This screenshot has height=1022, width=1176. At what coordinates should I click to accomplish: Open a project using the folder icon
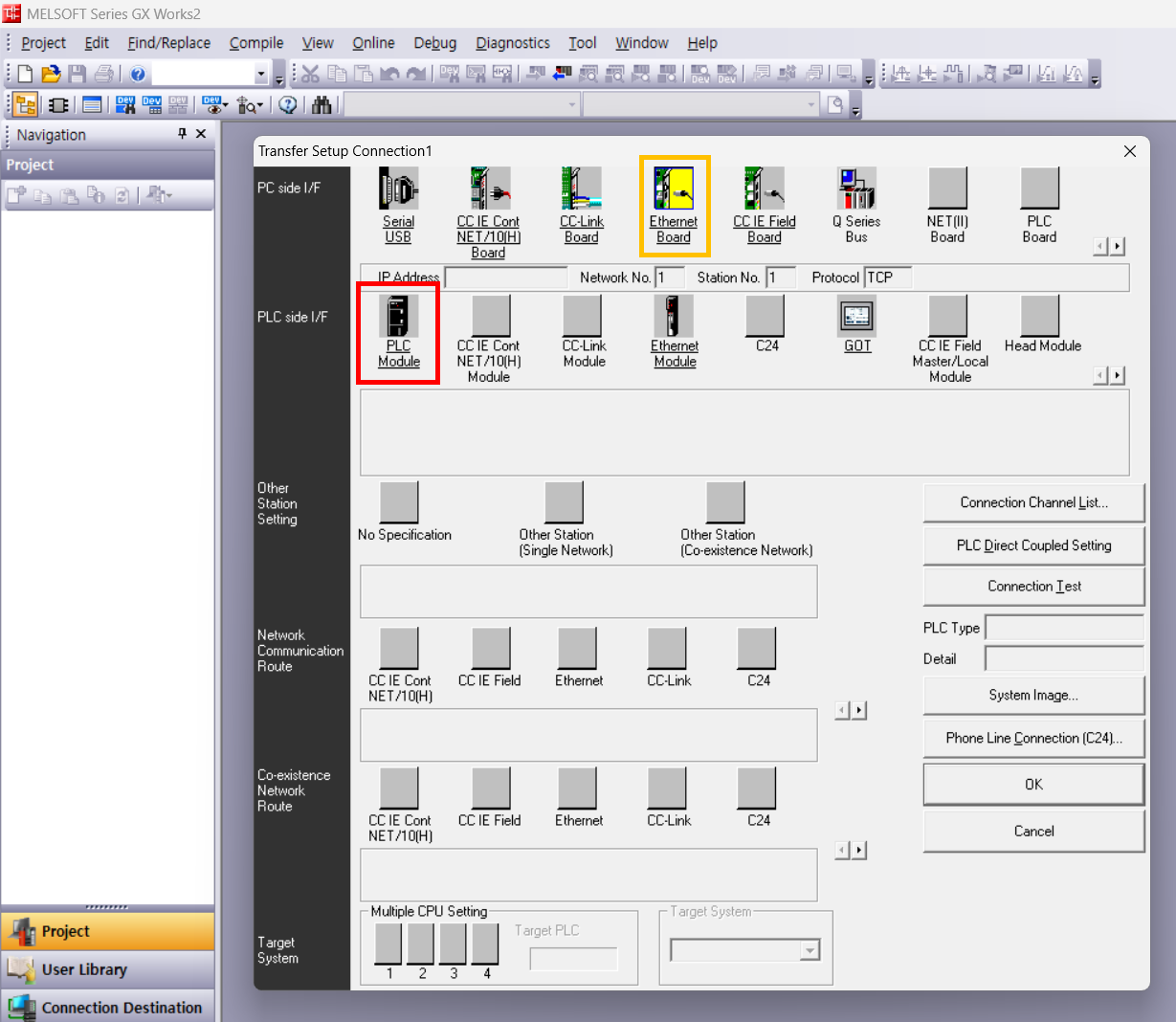click(51, 74)
